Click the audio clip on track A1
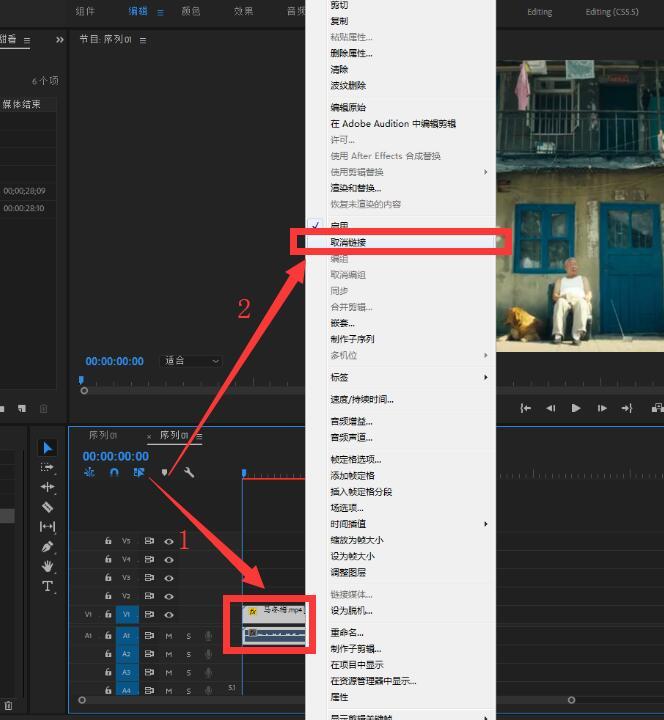Screen dimensions: 664x720 click(x=274, y=636)
